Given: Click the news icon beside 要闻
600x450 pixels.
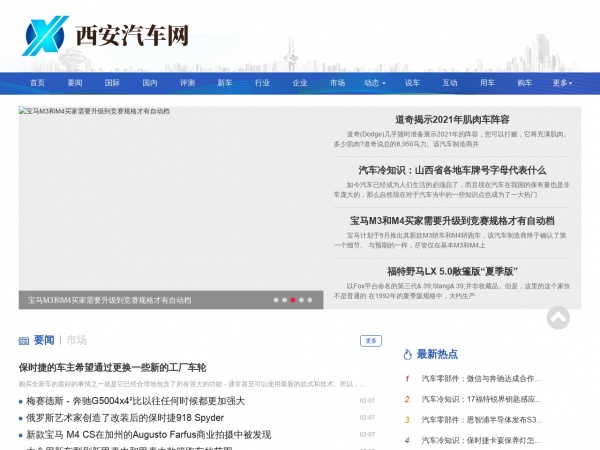Looking at the screenshot, I should [x=24, y=341].
